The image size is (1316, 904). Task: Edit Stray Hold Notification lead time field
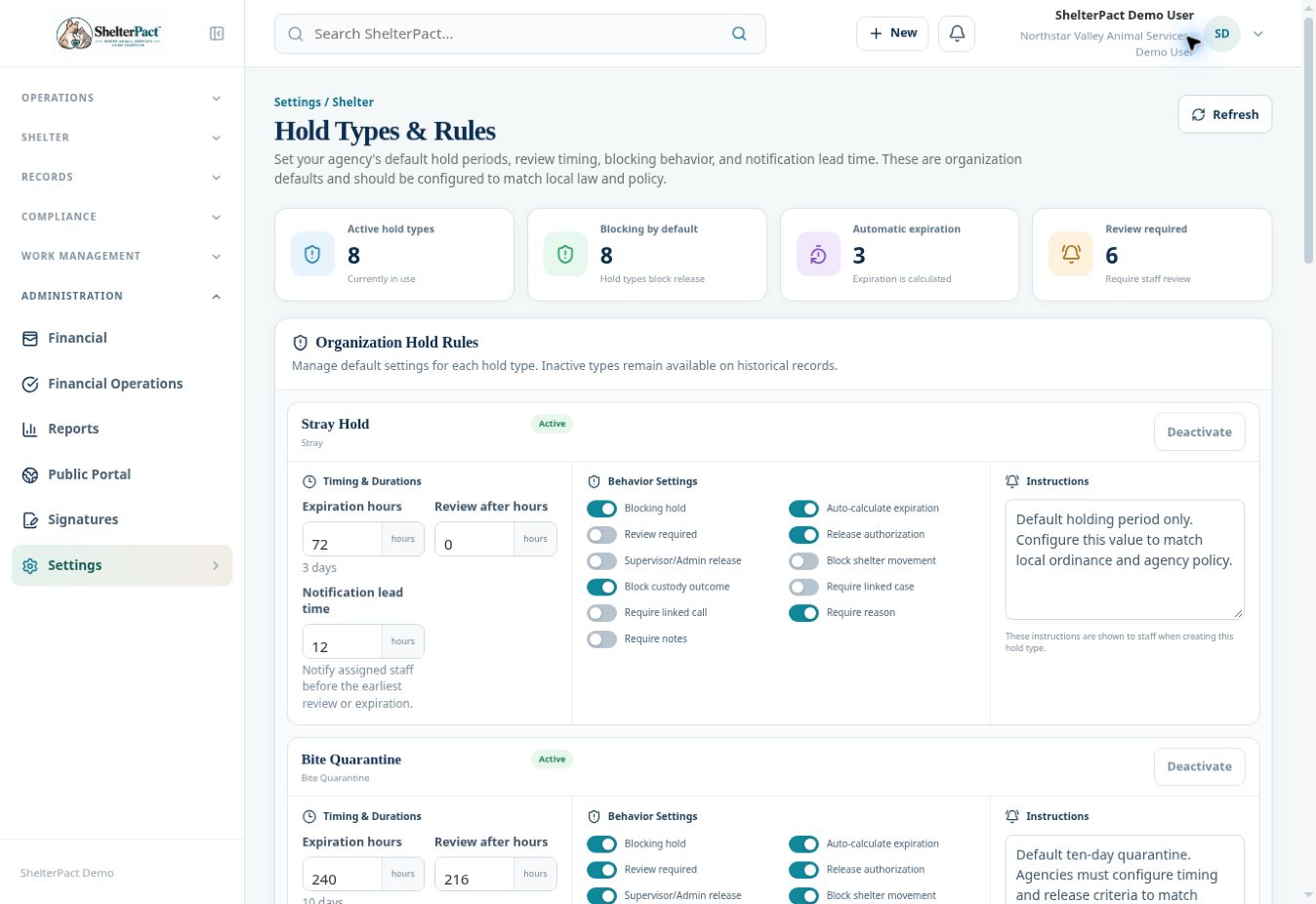[x=343, y=641]
